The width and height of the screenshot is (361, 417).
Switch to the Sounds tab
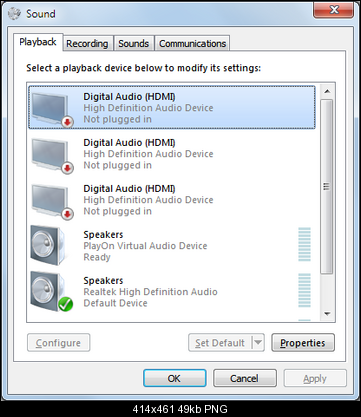(x=134, y=44)
